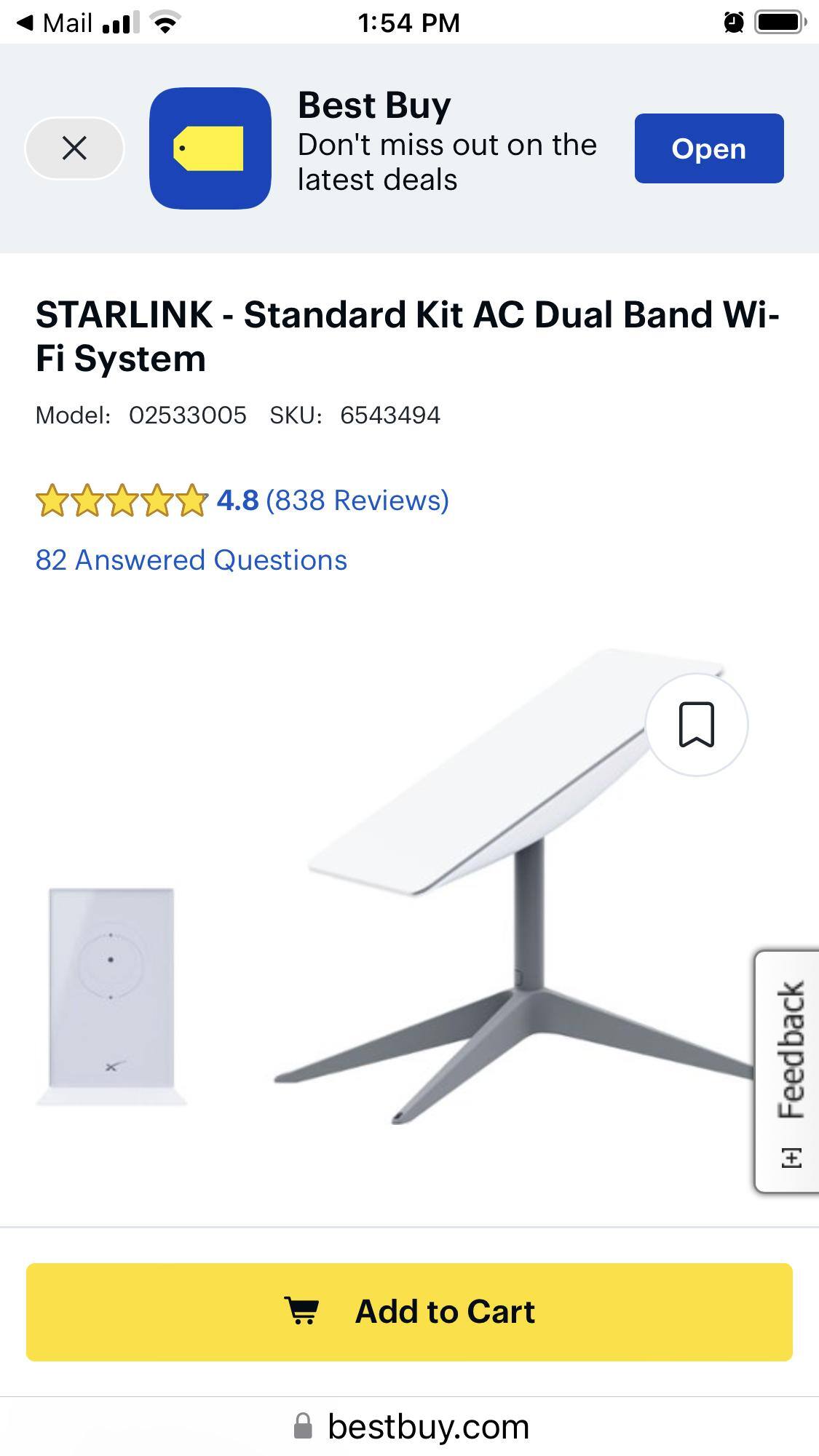Tap the five-star rating graphic
This screenshot has height=1456, width=819.
point(122,501)
